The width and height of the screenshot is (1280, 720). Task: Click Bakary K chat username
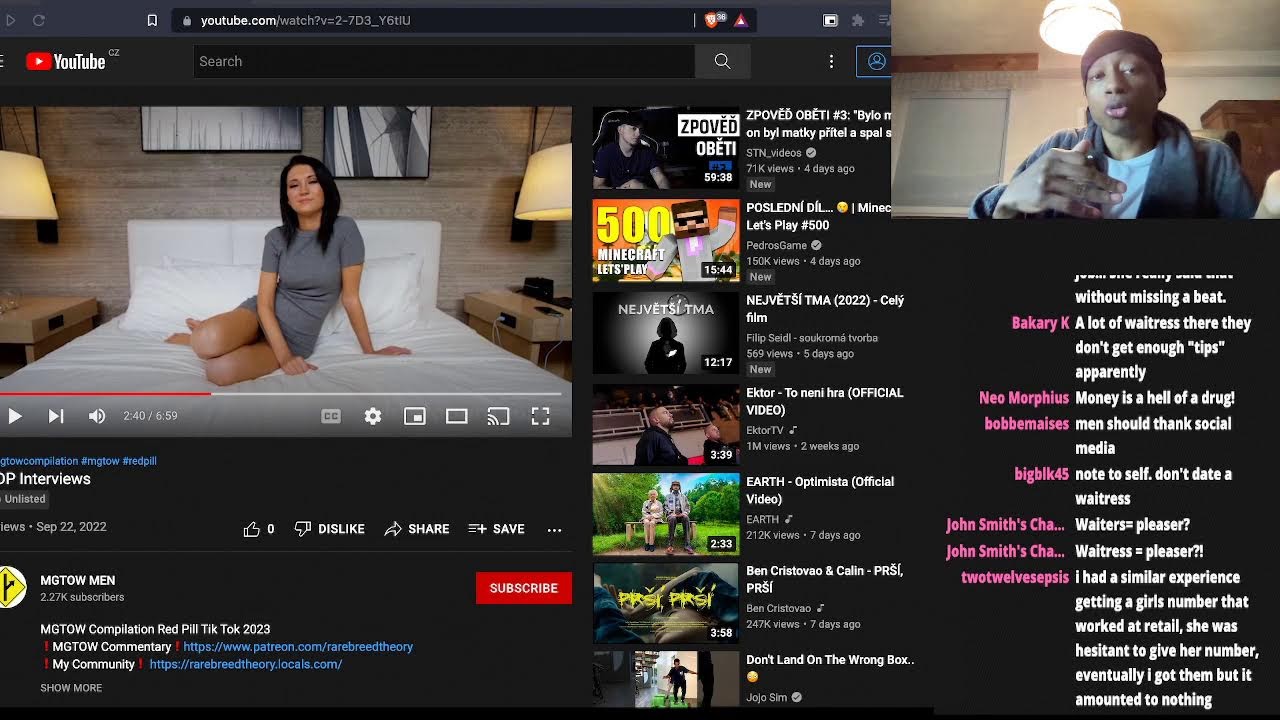click(x=1040, y=323)
